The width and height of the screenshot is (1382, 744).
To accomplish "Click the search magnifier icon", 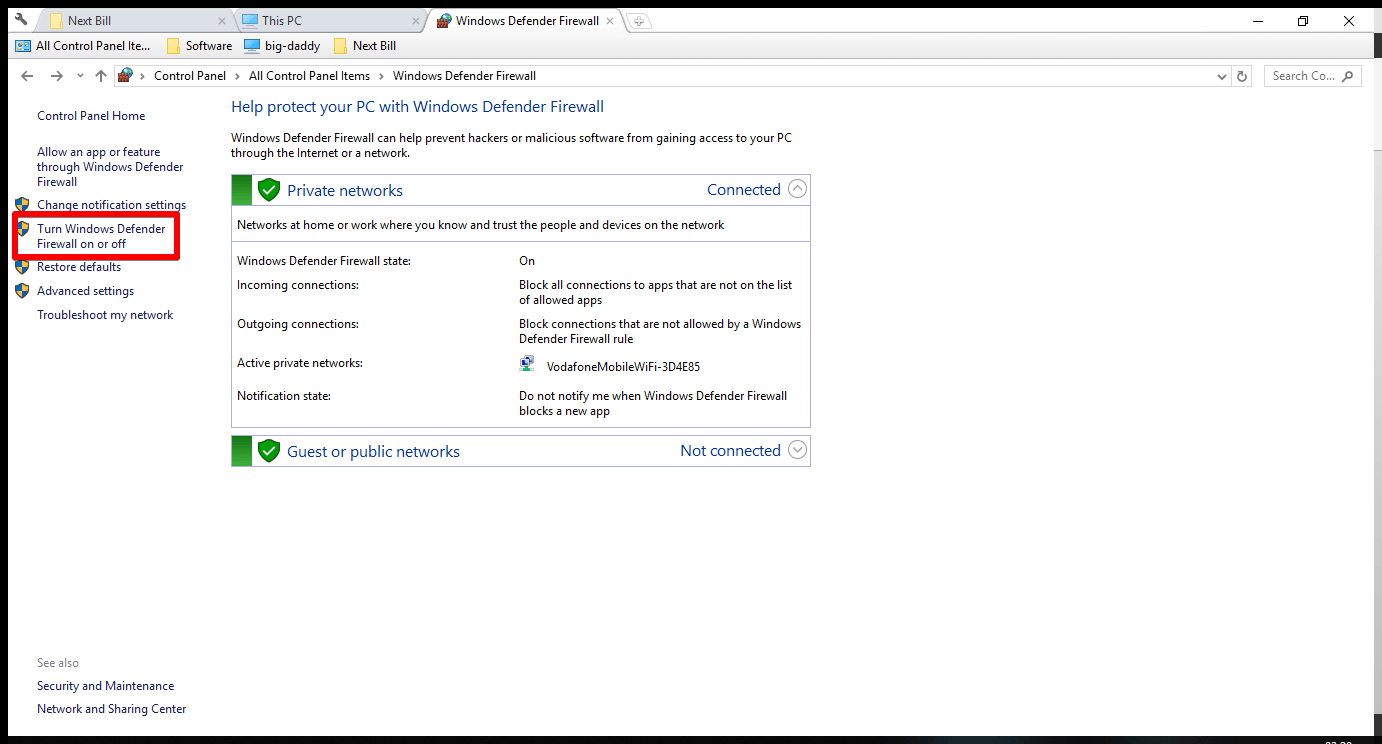I will tap(1349, 75).
